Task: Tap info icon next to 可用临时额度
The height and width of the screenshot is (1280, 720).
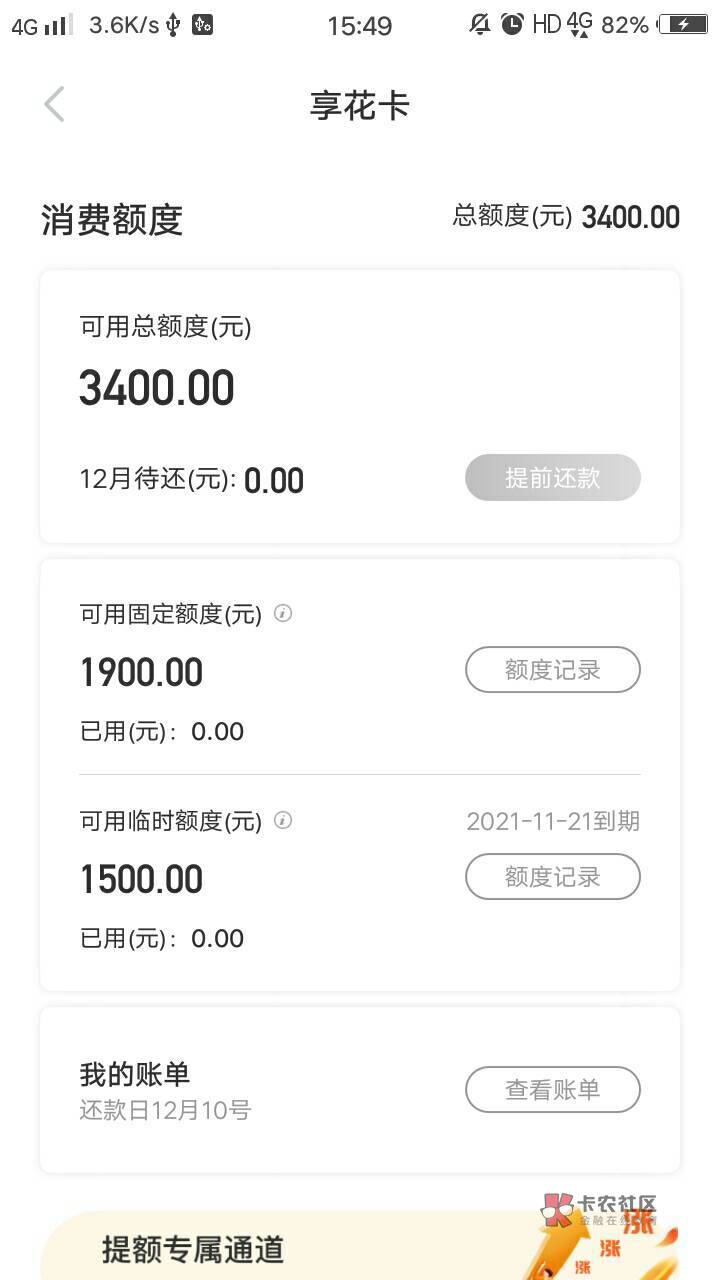Action: [x=283, y=821]
